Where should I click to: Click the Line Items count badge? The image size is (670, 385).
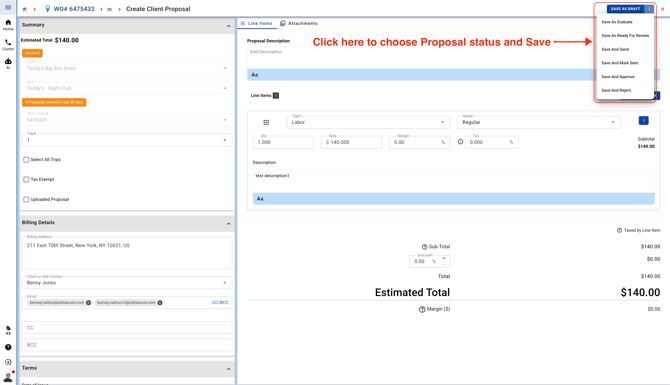pyautogui.click(x=276, y=95)
